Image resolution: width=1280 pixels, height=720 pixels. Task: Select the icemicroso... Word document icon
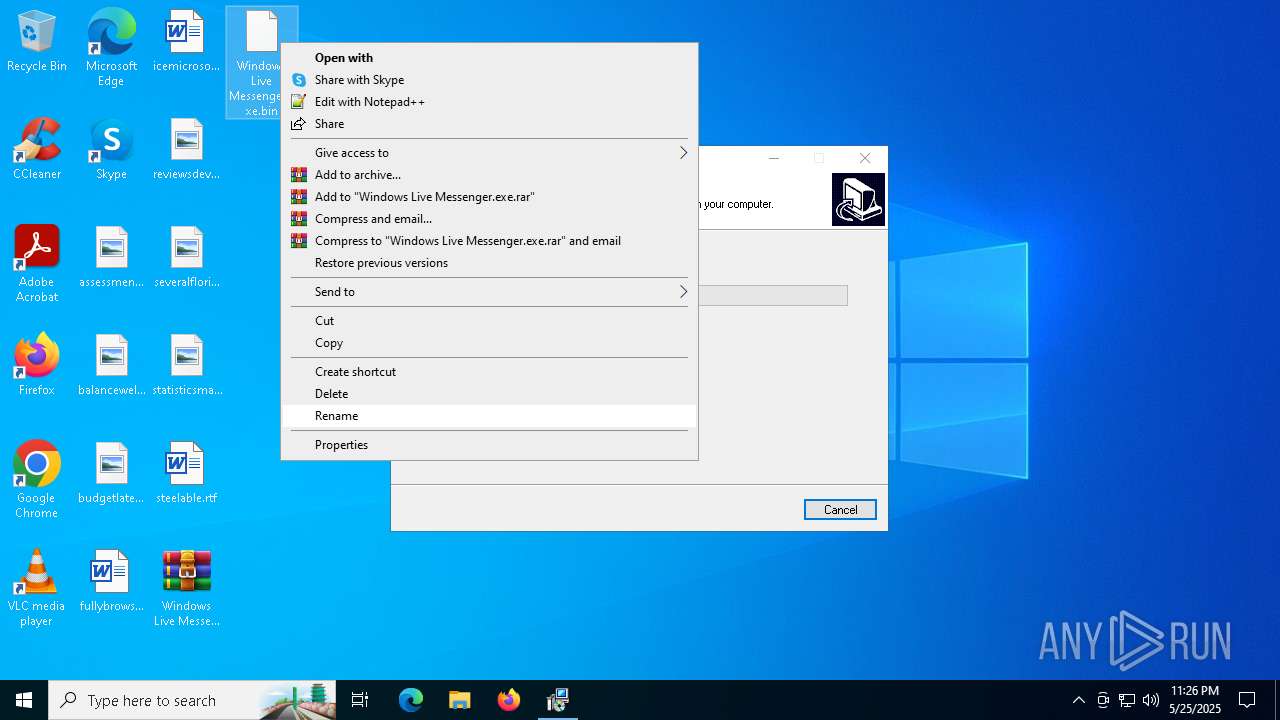pyautogui.click(x=186, y=42)
